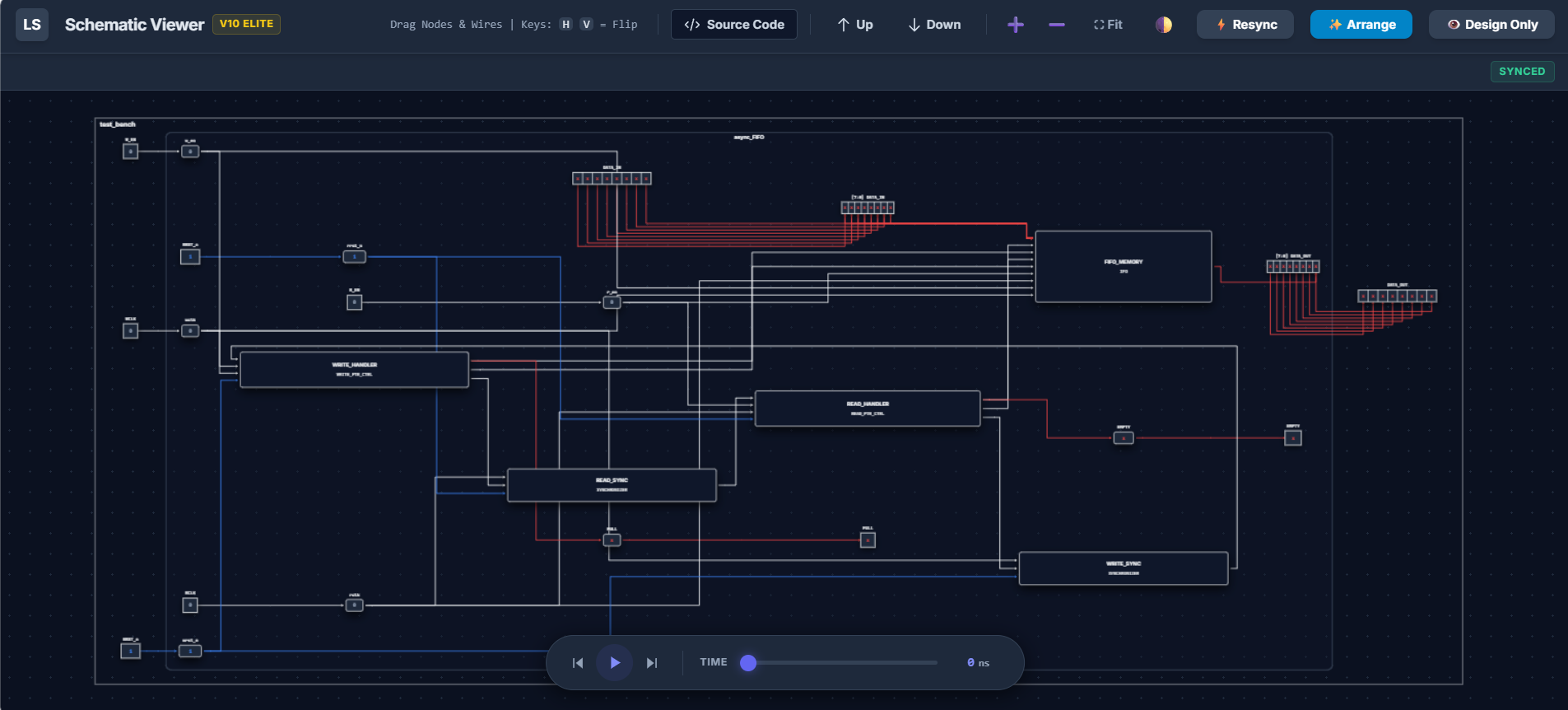Click the 0 ns time readout
Screen dimensions: 1568x710
click(x=978, y=662)
